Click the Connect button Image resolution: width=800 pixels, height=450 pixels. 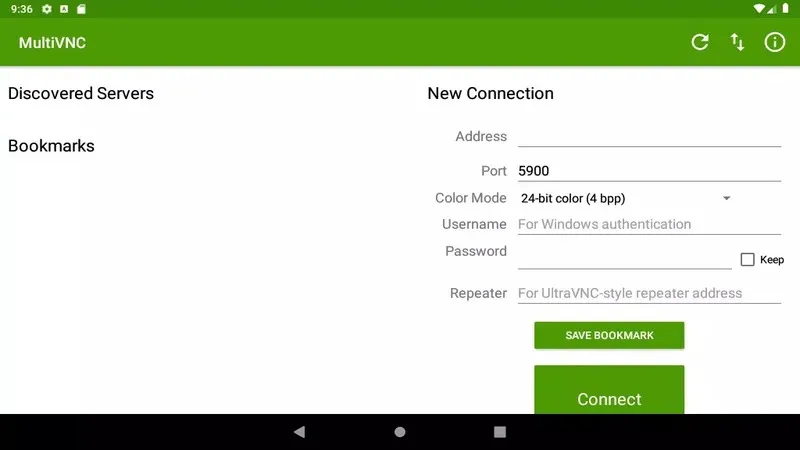[609, 390]
